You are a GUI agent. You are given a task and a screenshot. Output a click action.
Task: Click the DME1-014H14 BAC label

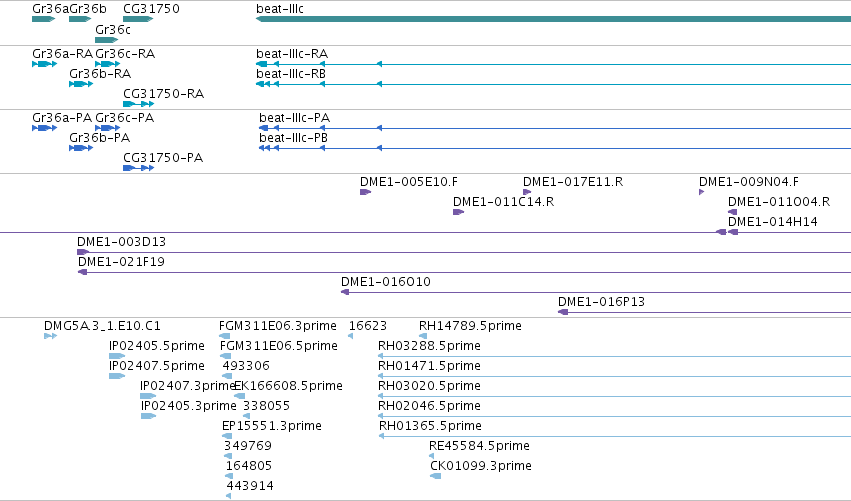pos(772,222)
